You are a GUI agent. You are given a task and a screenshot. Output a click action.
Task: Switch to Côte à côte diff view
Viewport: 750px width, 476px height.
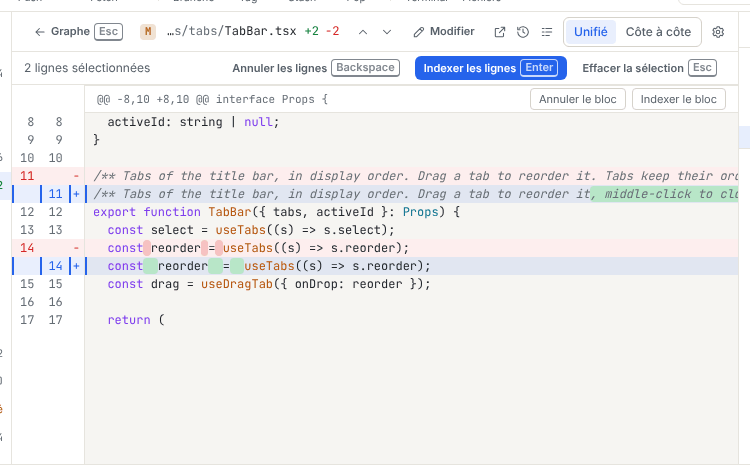(x=658, y=32)
